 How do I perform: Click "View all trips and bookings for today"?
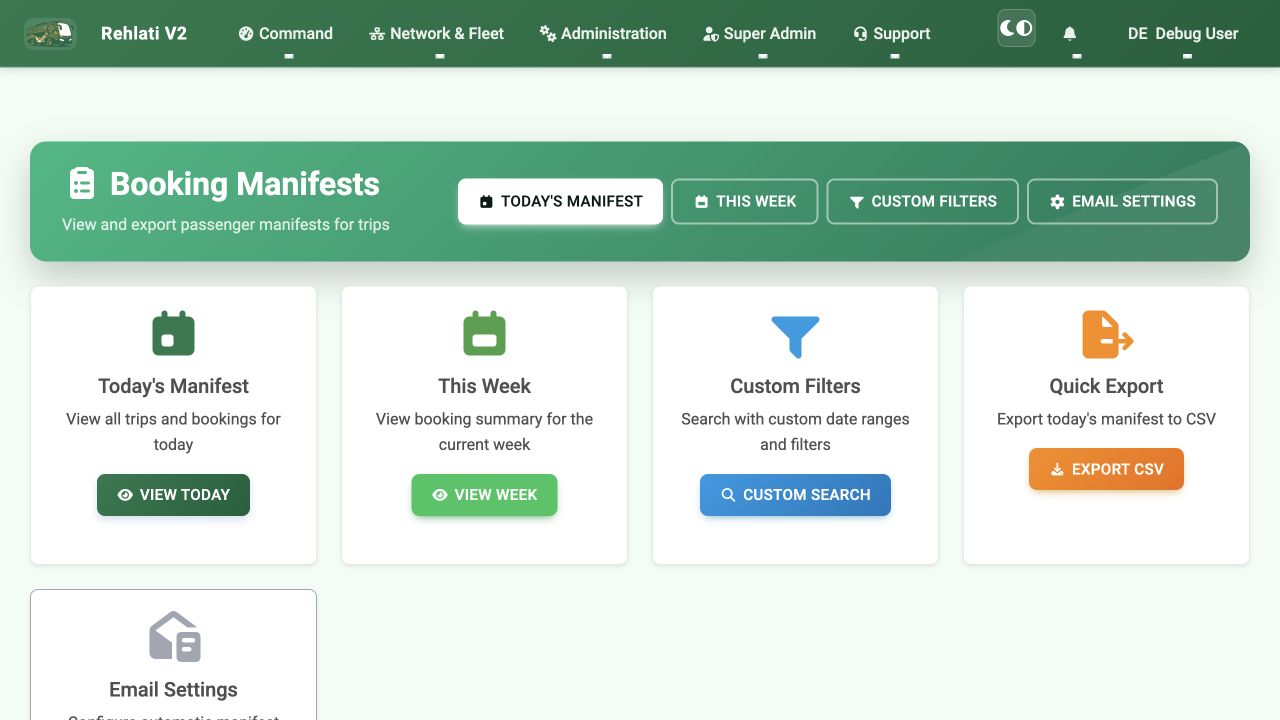pos(173,432)
